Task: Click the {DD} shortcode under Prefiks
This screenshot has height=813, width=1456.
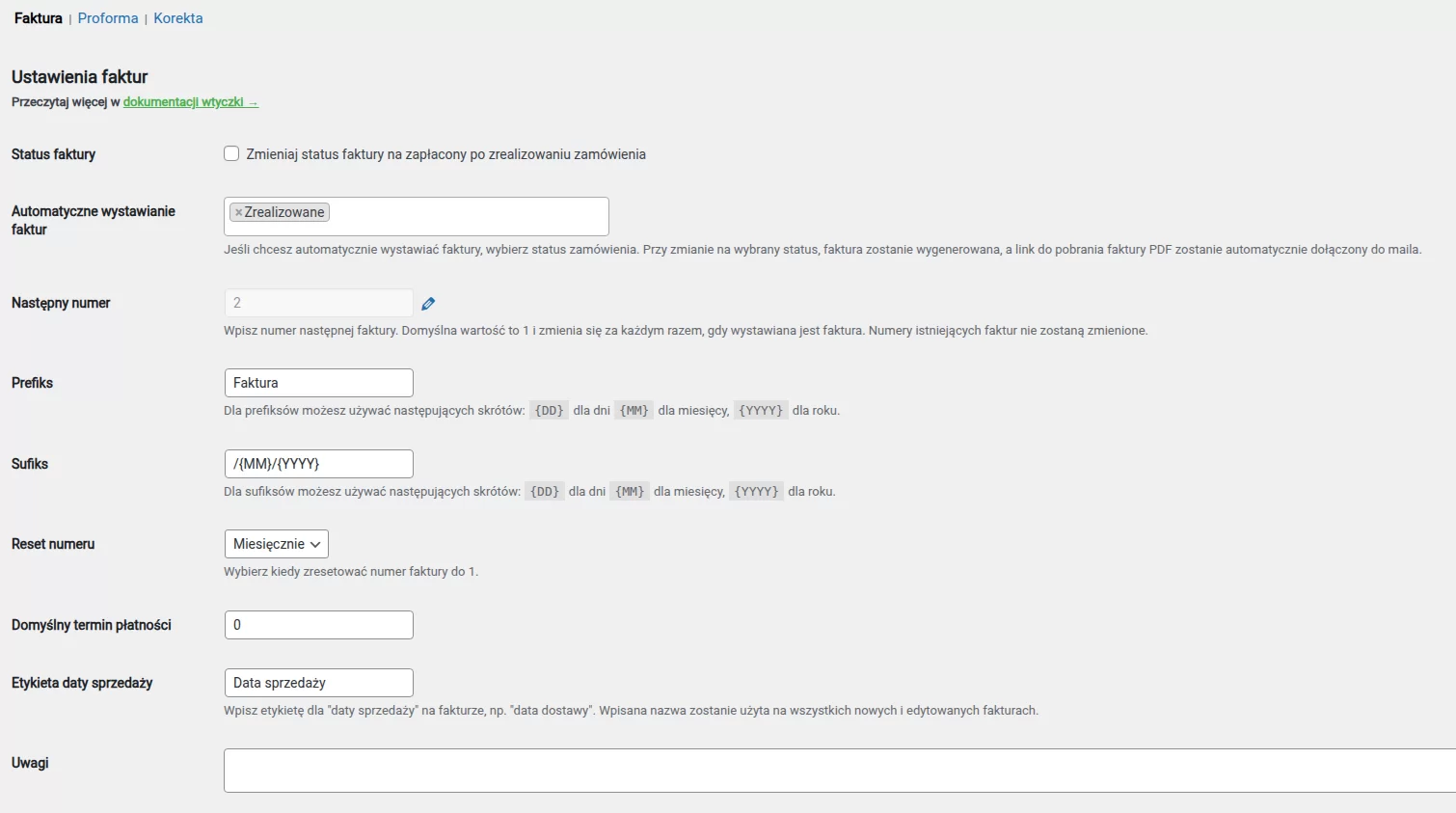Action: point(549,411)
